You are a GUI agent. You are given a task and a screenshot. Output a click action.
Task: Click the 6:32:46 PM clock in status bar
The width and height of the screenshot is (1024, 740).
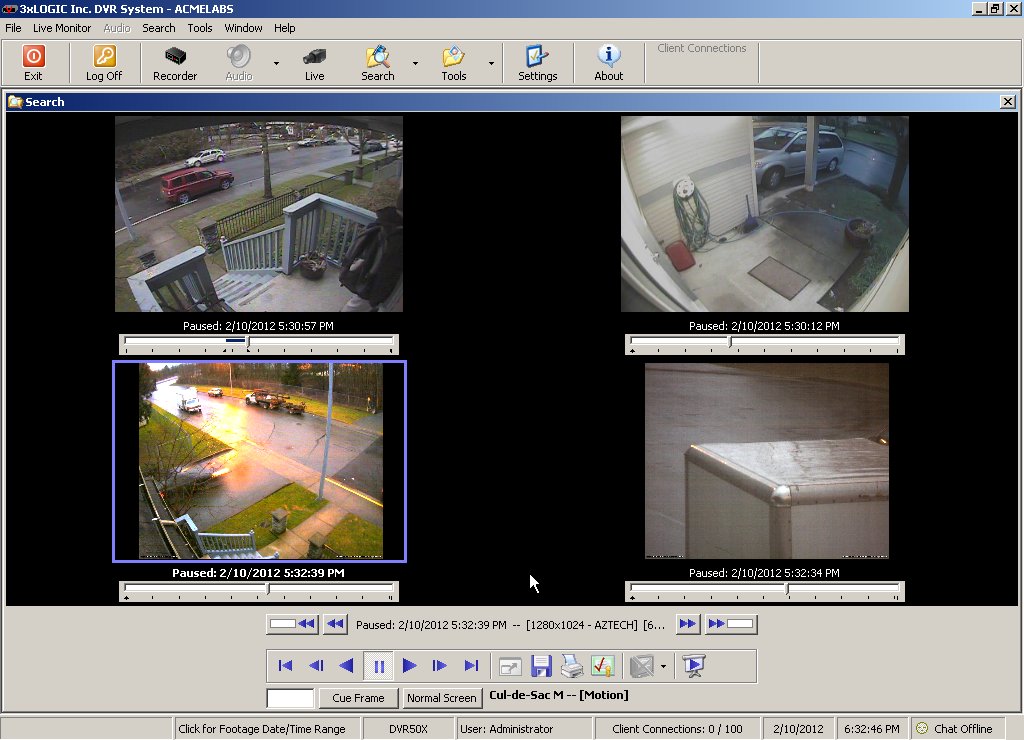pos(872,729)
